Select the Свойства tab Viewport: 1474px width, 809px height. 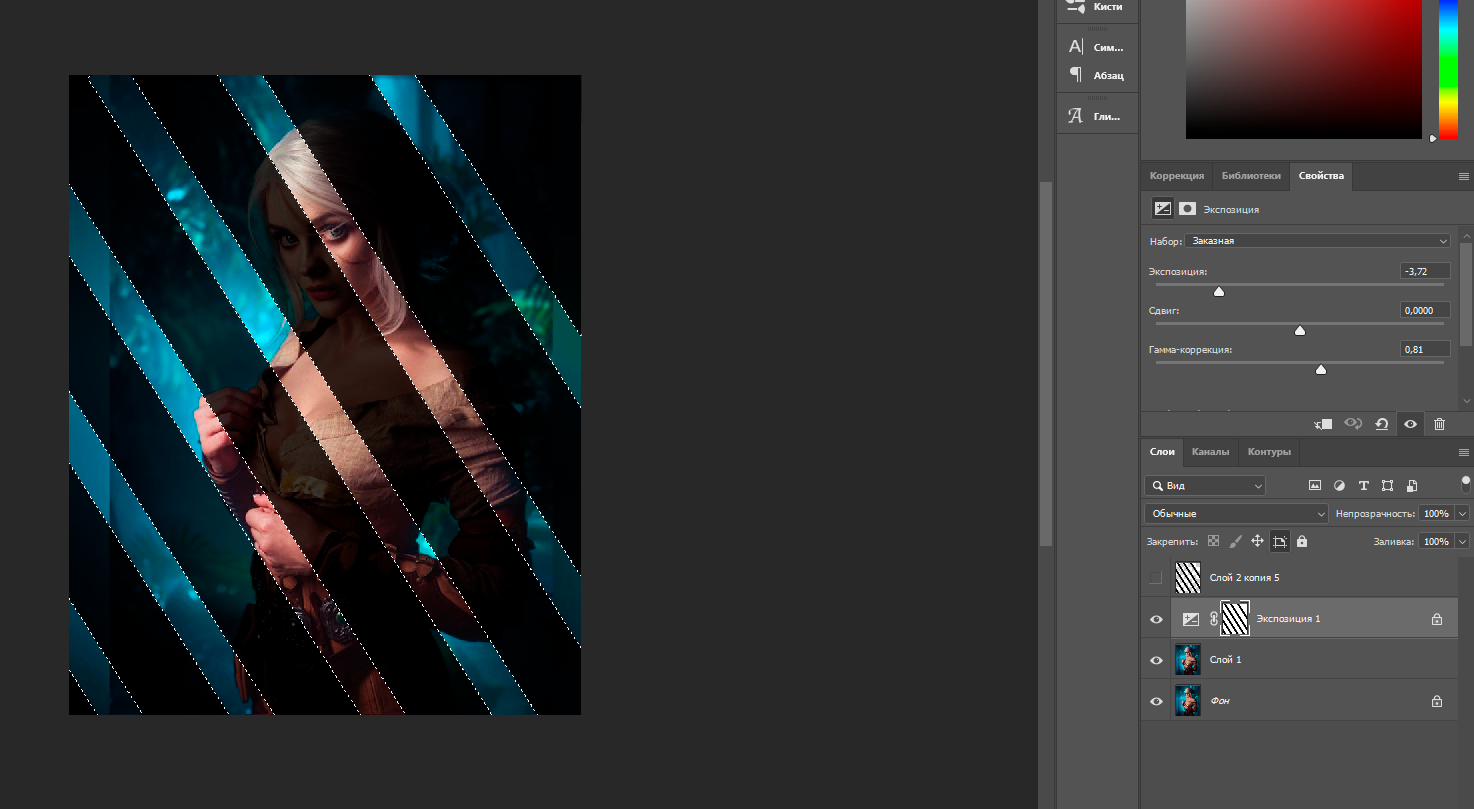click(1321, 176)
